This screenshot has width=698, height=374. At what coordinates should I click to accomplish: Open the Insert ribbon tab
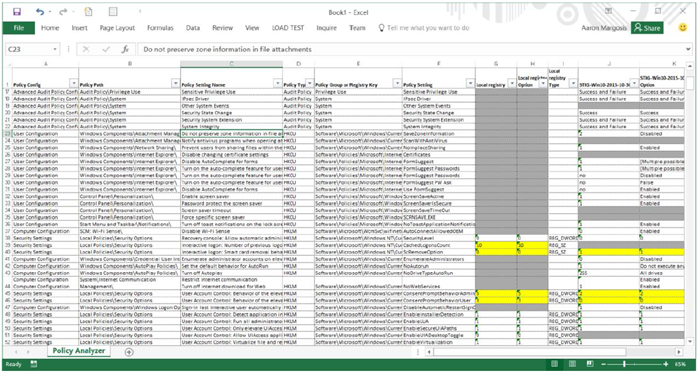[x=80, y=28]
